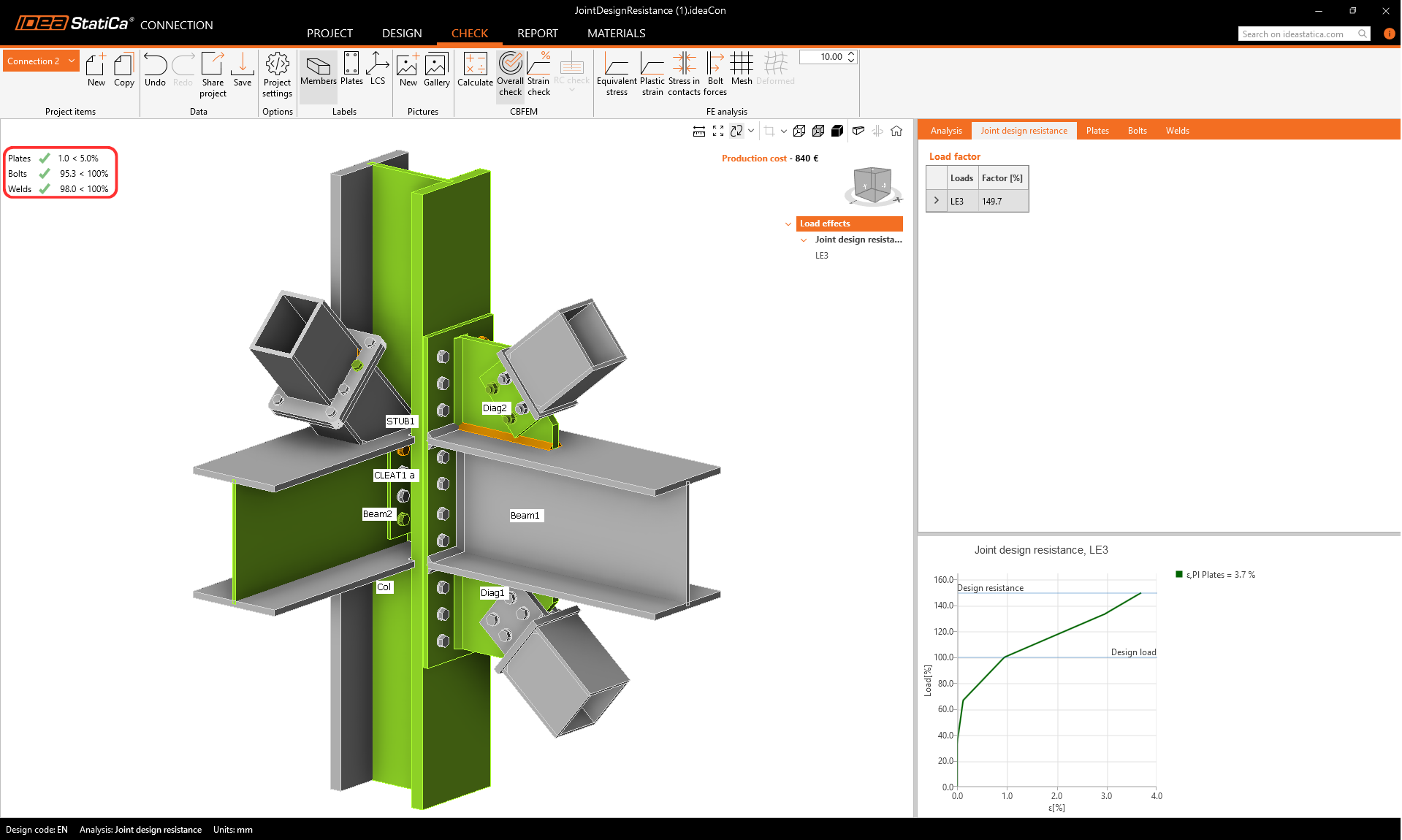Open the crop tool dropdown arrow
The width and height of the screenshot is (1402, 840).
click(784, 131)
